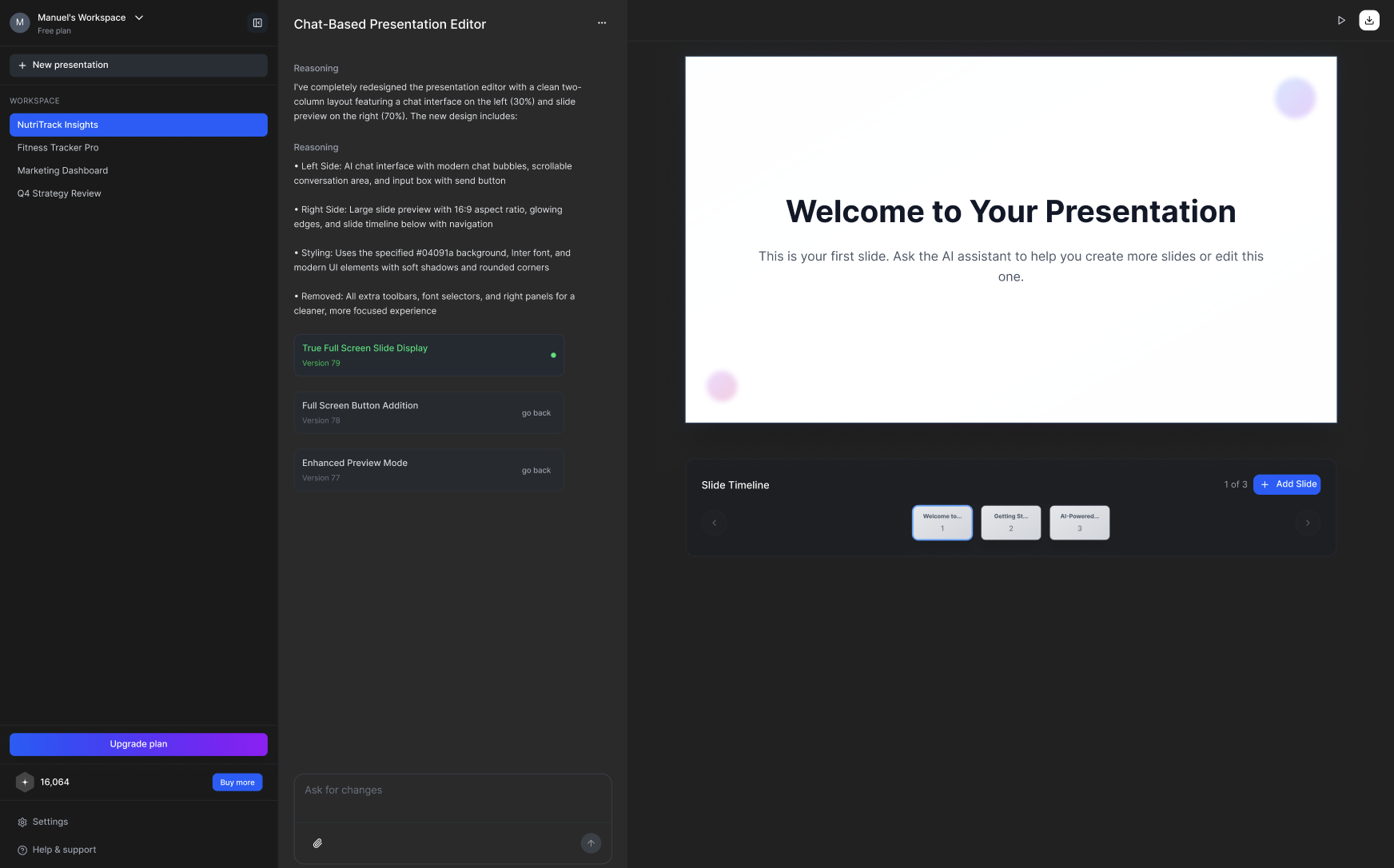Collapse the left sidebar panel icon
Screen dimensions: 1394x868
pos(257,23)
